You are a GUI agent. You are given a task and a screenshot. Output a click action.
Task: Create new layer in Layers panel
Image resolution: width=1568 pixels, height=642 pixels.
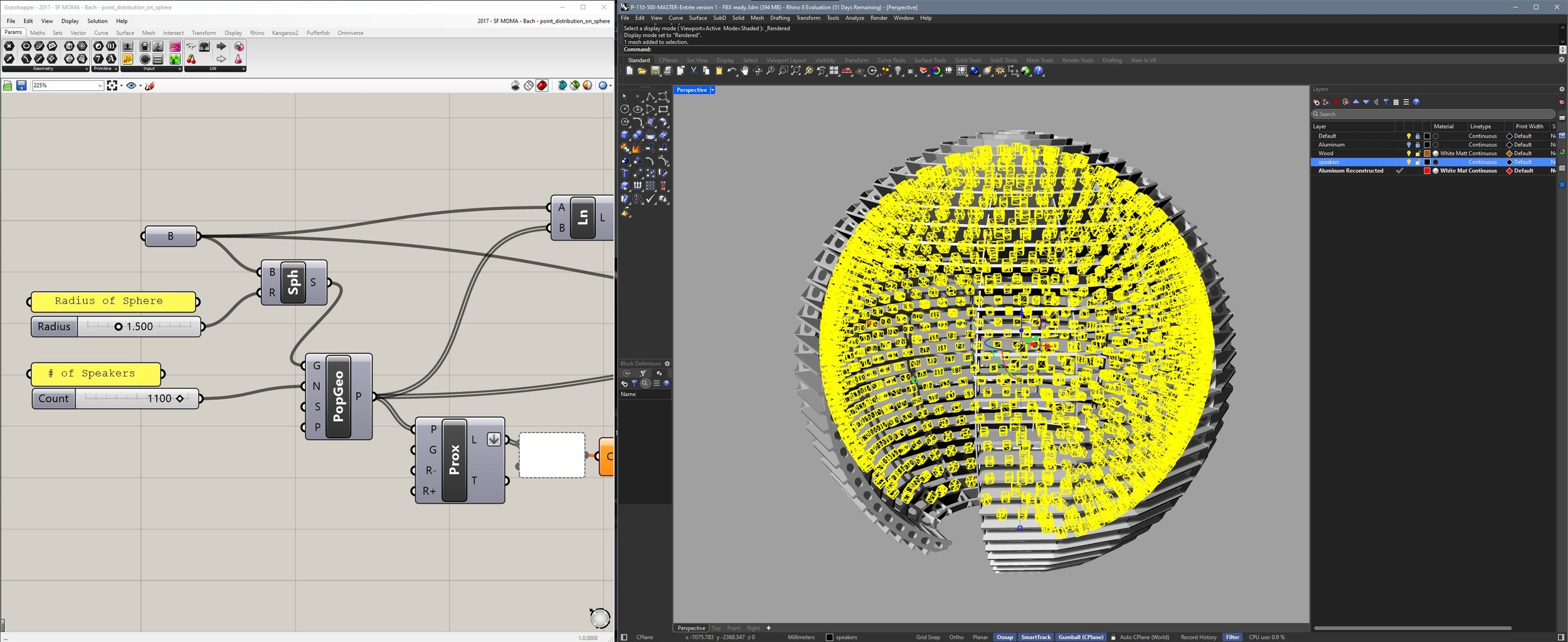[x=1316, y=102]
